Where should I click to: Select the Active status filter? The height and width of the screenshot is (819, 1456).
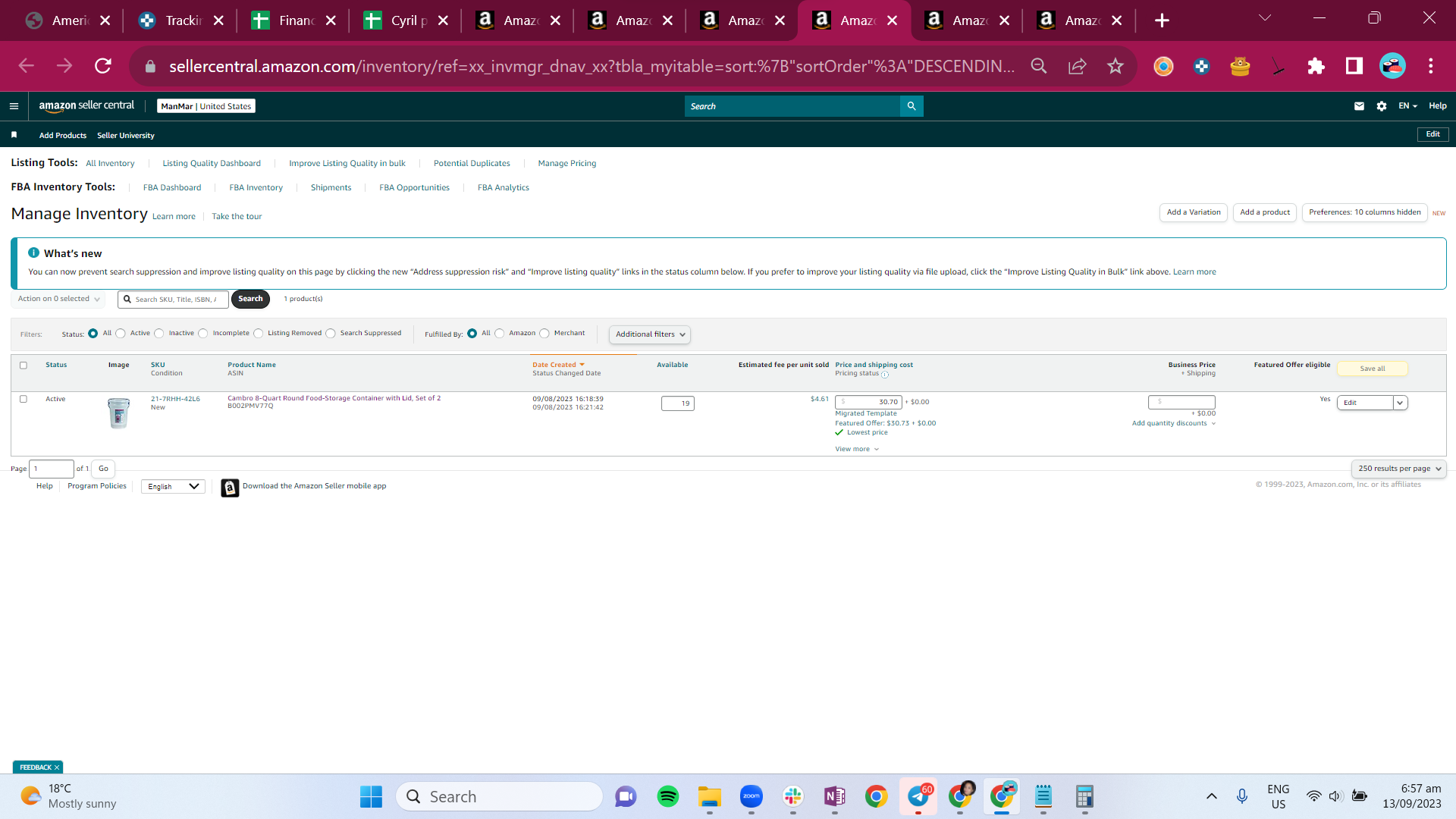pyautogui.click(x=121, y=334)
